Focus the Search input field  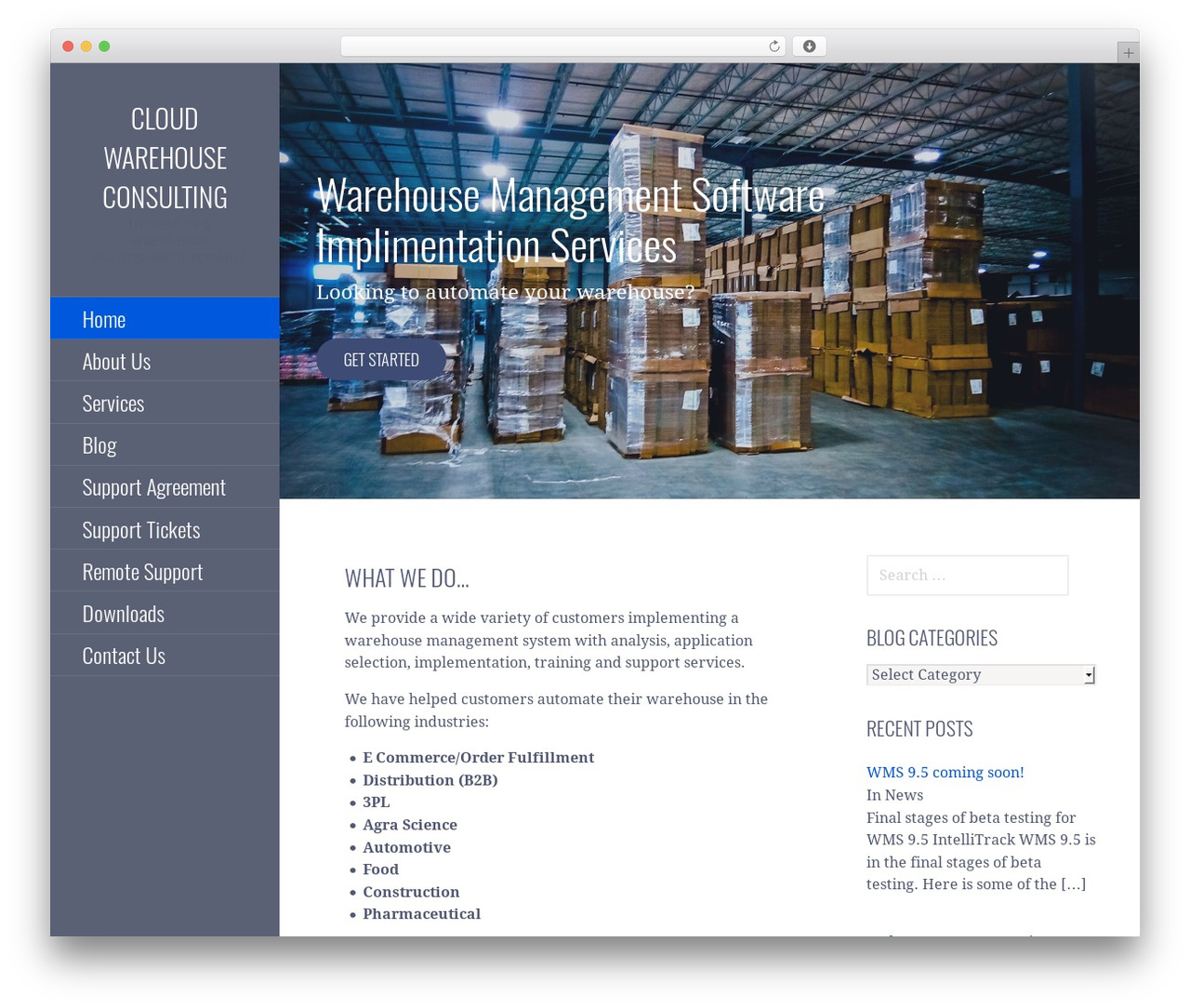pos(967,576)
